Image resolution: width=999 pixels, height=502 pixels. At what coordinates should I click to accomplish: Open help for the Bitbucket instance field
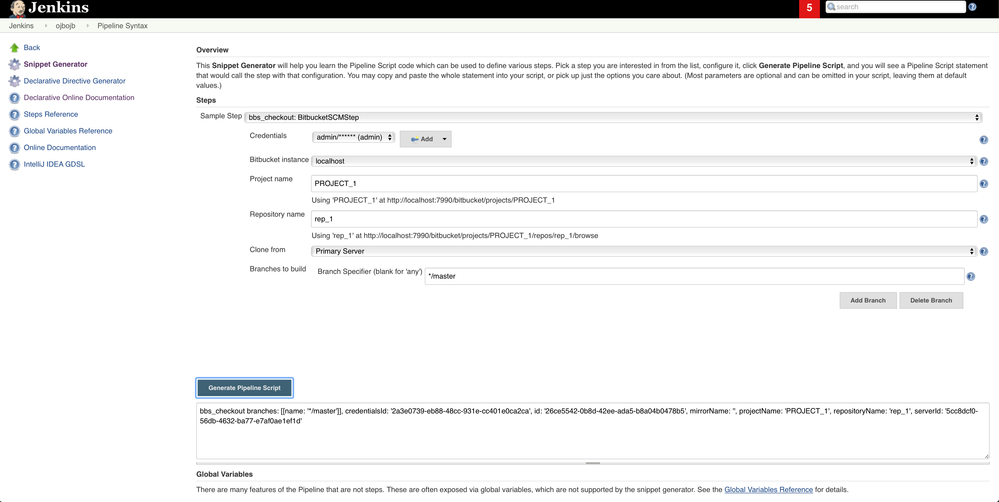[983, 162]
